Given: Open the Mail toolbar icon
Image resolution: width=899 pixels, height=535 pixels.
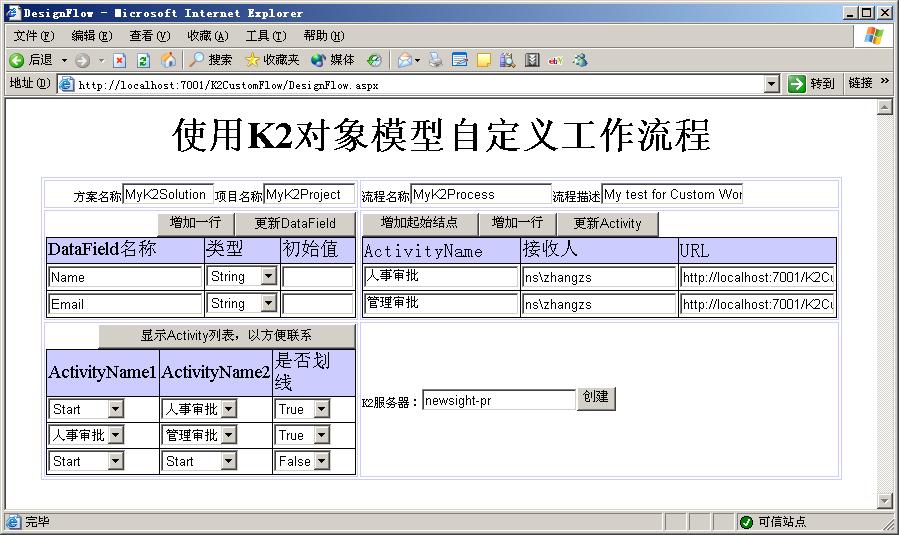Looking at the screenshot, I should point(405,60).
